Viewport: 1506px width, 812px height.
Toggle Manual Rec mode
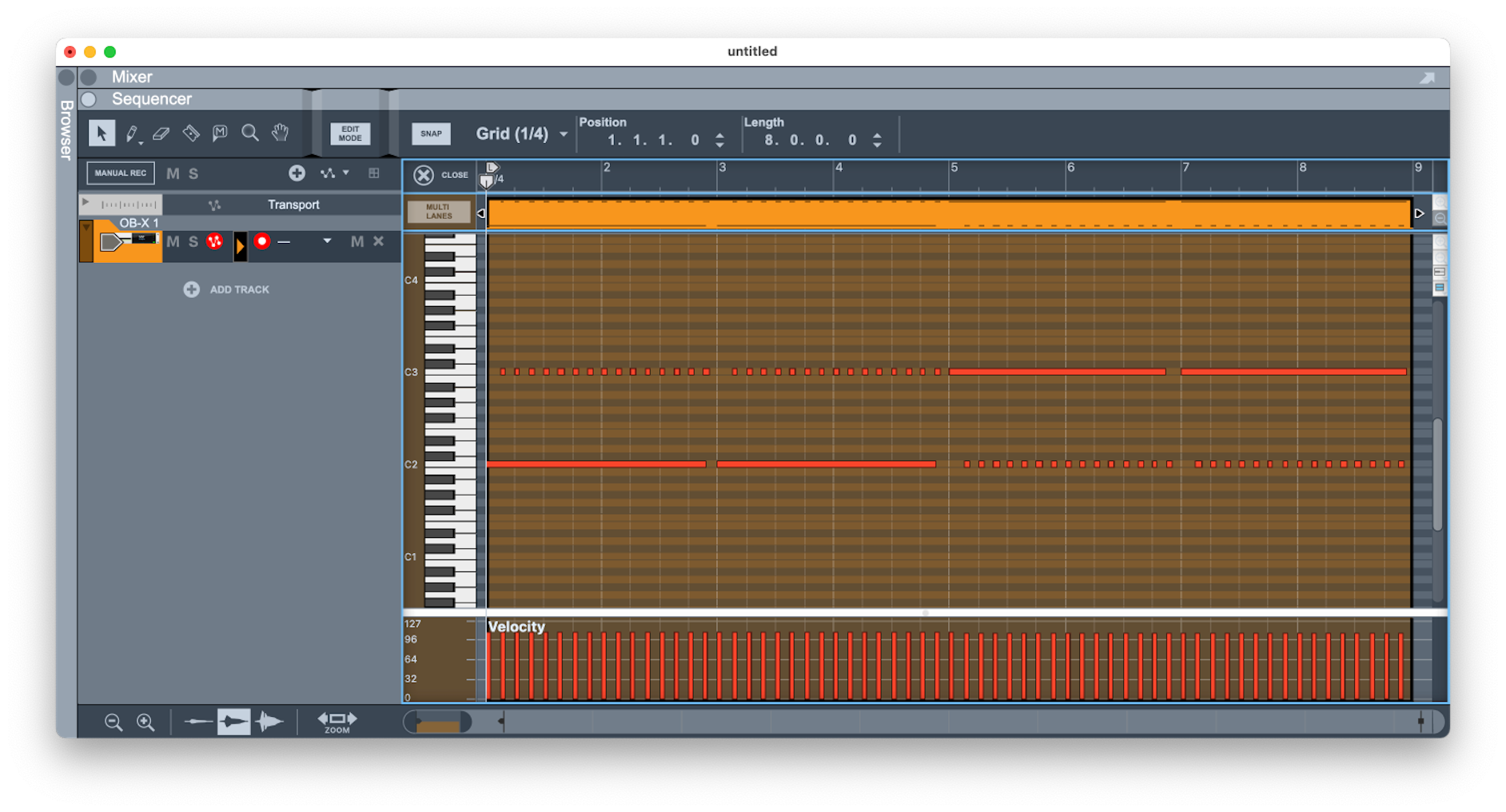121,173
